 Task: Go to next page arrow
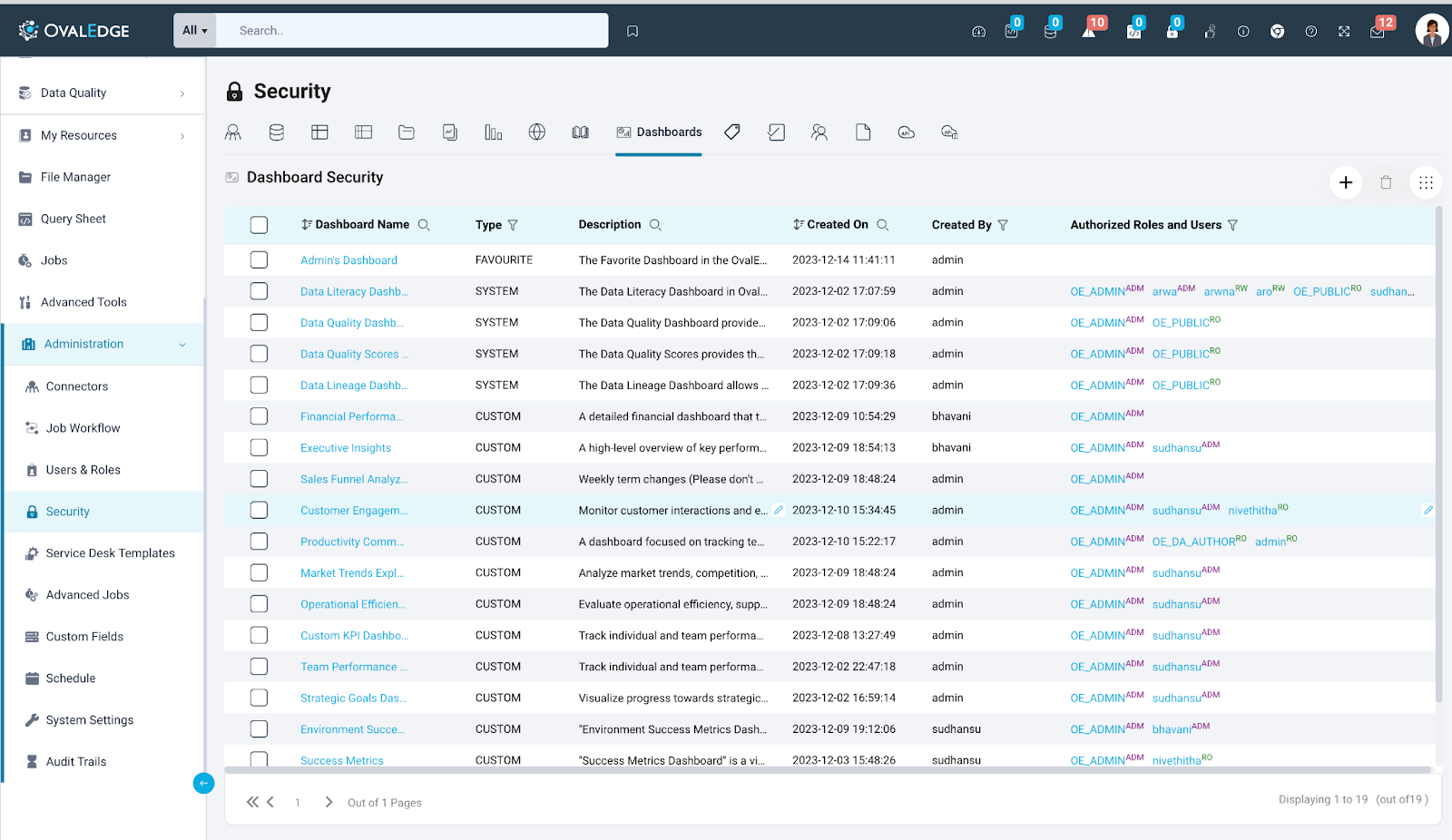pos(329,802)
